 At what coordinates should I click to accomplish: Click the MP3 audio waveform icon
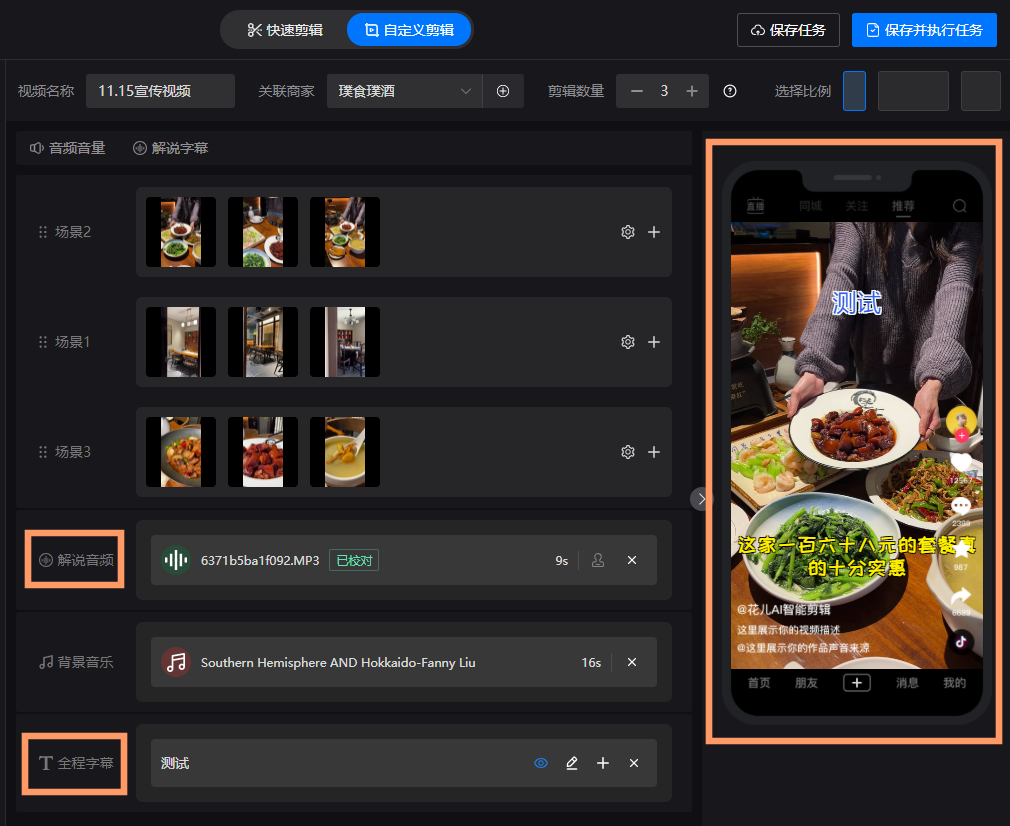(175, 560)
